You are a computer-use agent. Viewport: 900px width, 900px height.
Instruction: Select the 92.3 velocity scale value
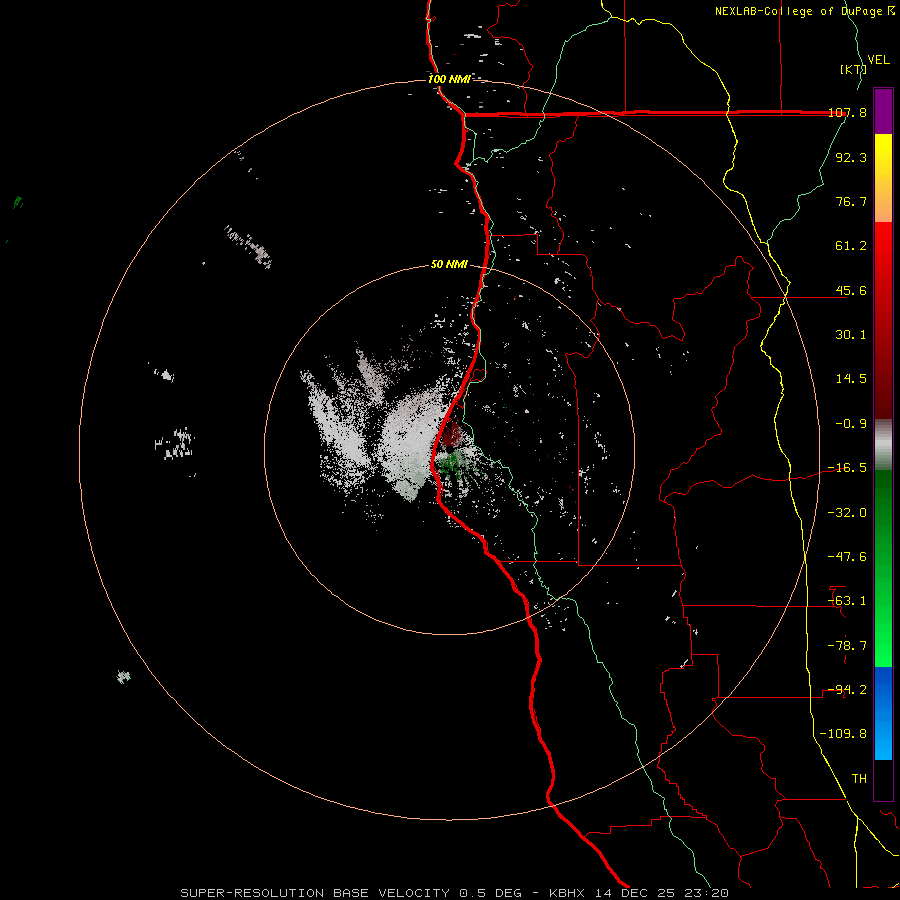(851, 157)
